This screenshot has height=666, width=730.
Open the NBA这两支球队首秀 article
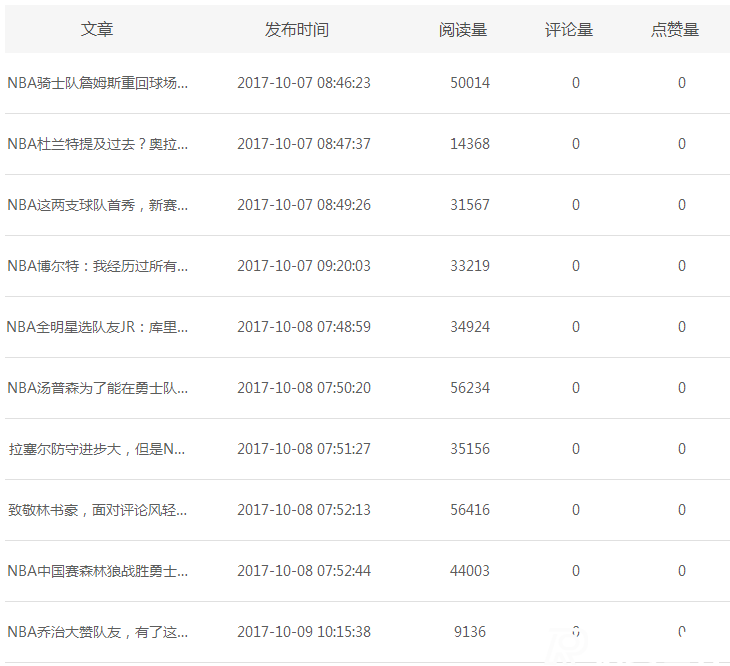click(x=97, y=205)
